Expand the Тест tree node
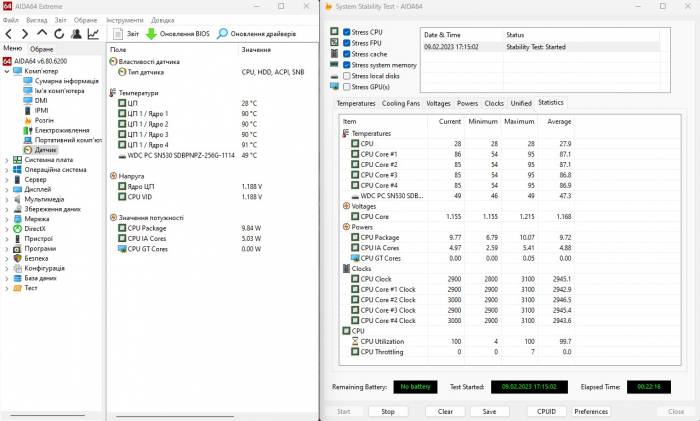The width and height of the screenshot is (700, 421). tap(7, 288)
